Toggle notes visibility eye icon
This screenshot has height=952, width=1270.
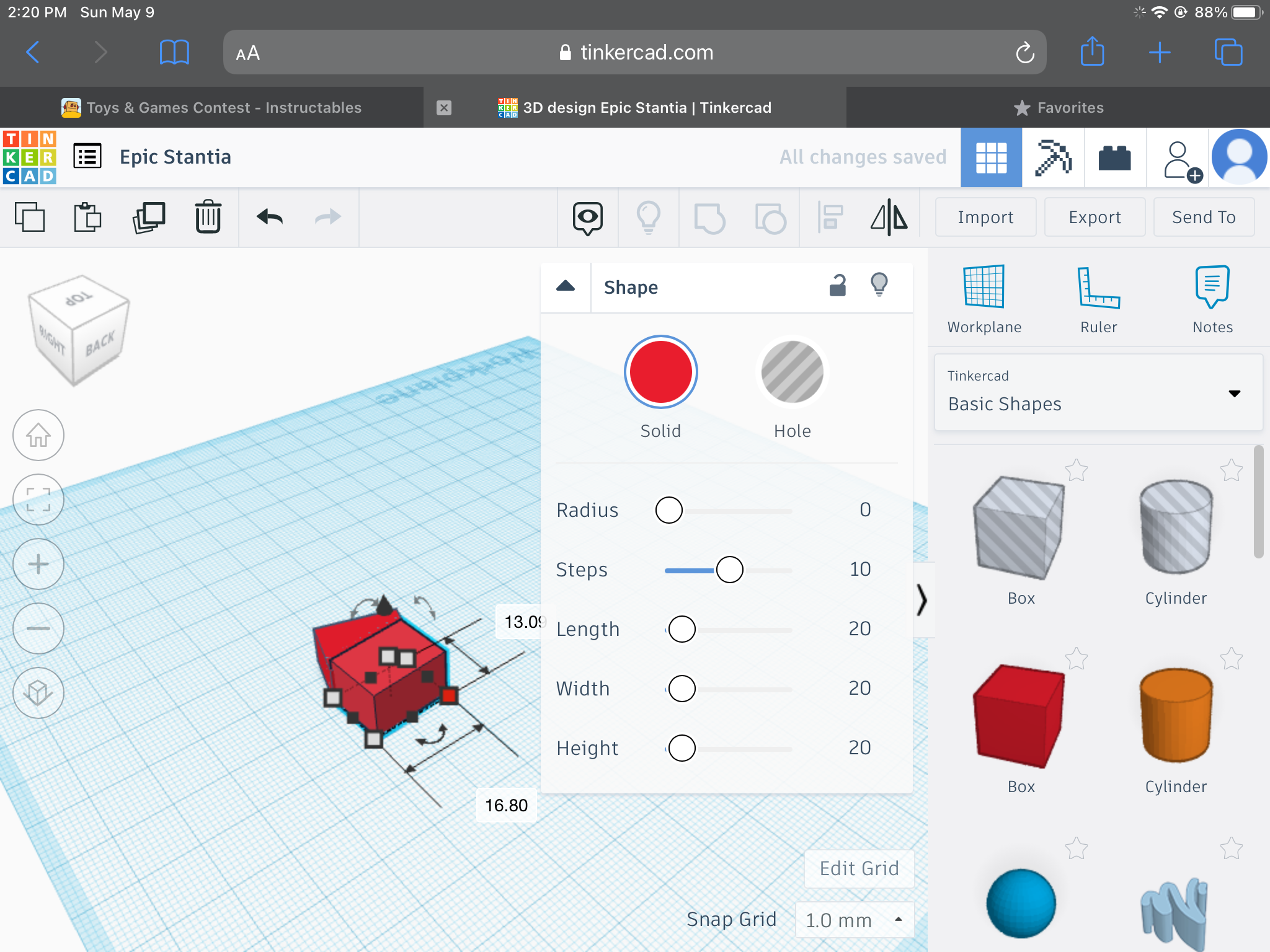(x=587, y=218)
